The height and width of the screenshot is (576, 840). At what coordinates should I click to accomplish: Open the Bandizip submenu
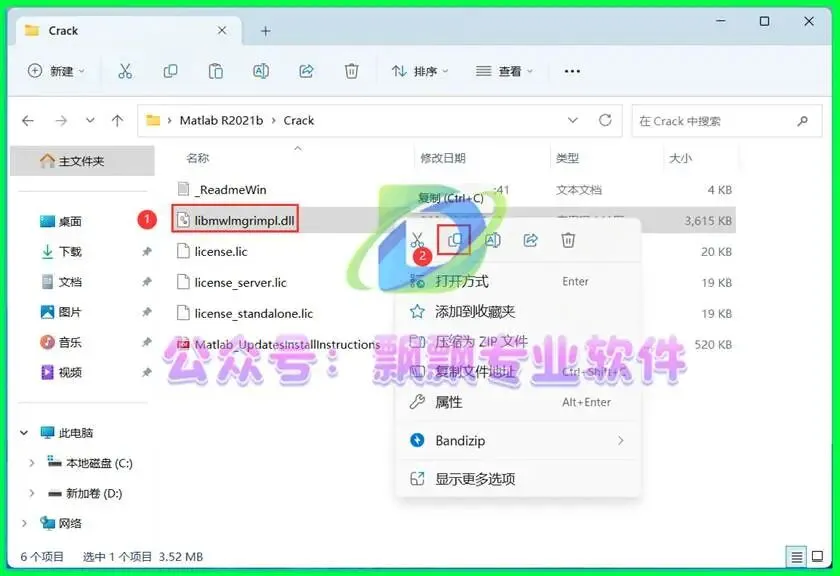click(518, 440)
